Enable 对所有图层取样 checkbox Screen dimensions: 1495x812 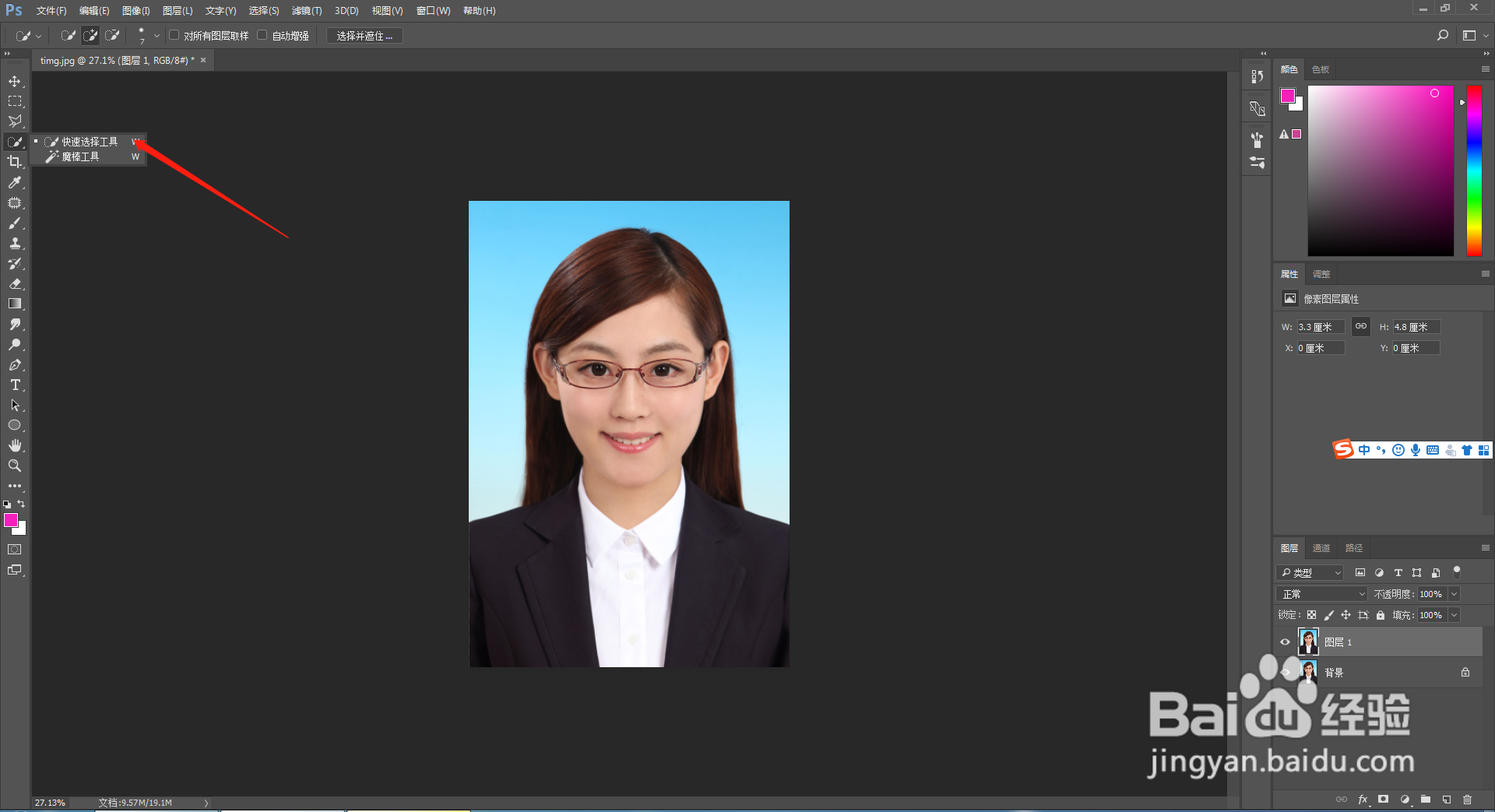coord(174,35)
